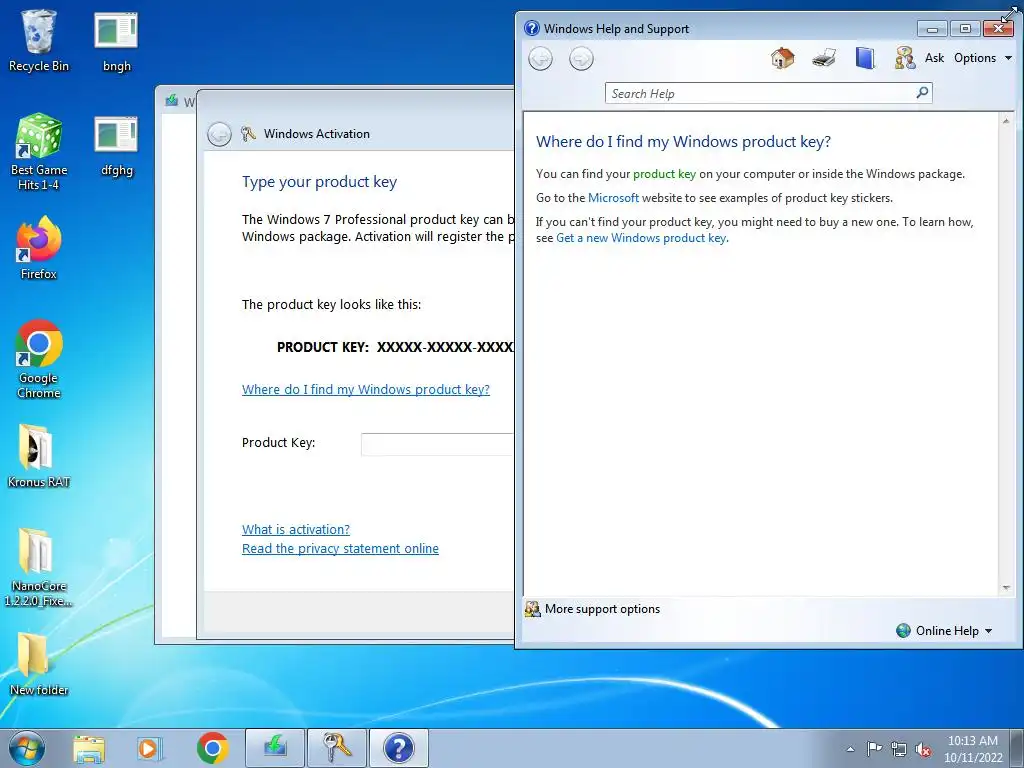Open the green 'product key' definition link
Screen dimensions: 1024x768
pyautogui.click(x=664, y=174)
